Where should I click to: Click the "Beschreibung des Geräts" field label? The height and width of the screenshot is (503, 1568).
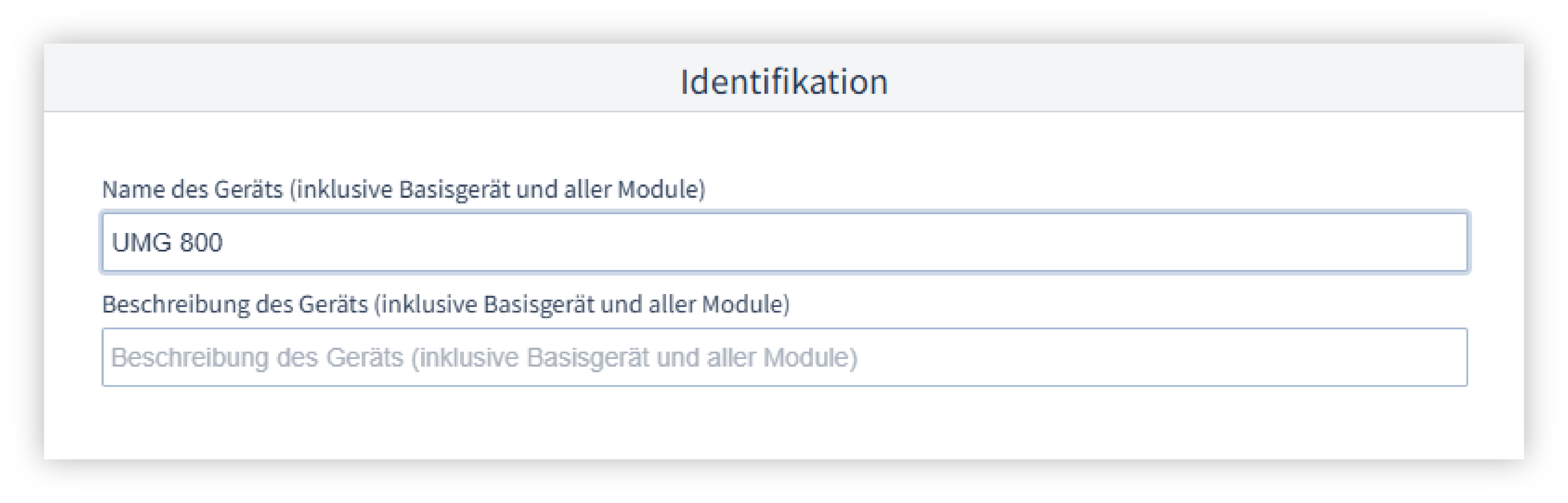tap(445, 304)
